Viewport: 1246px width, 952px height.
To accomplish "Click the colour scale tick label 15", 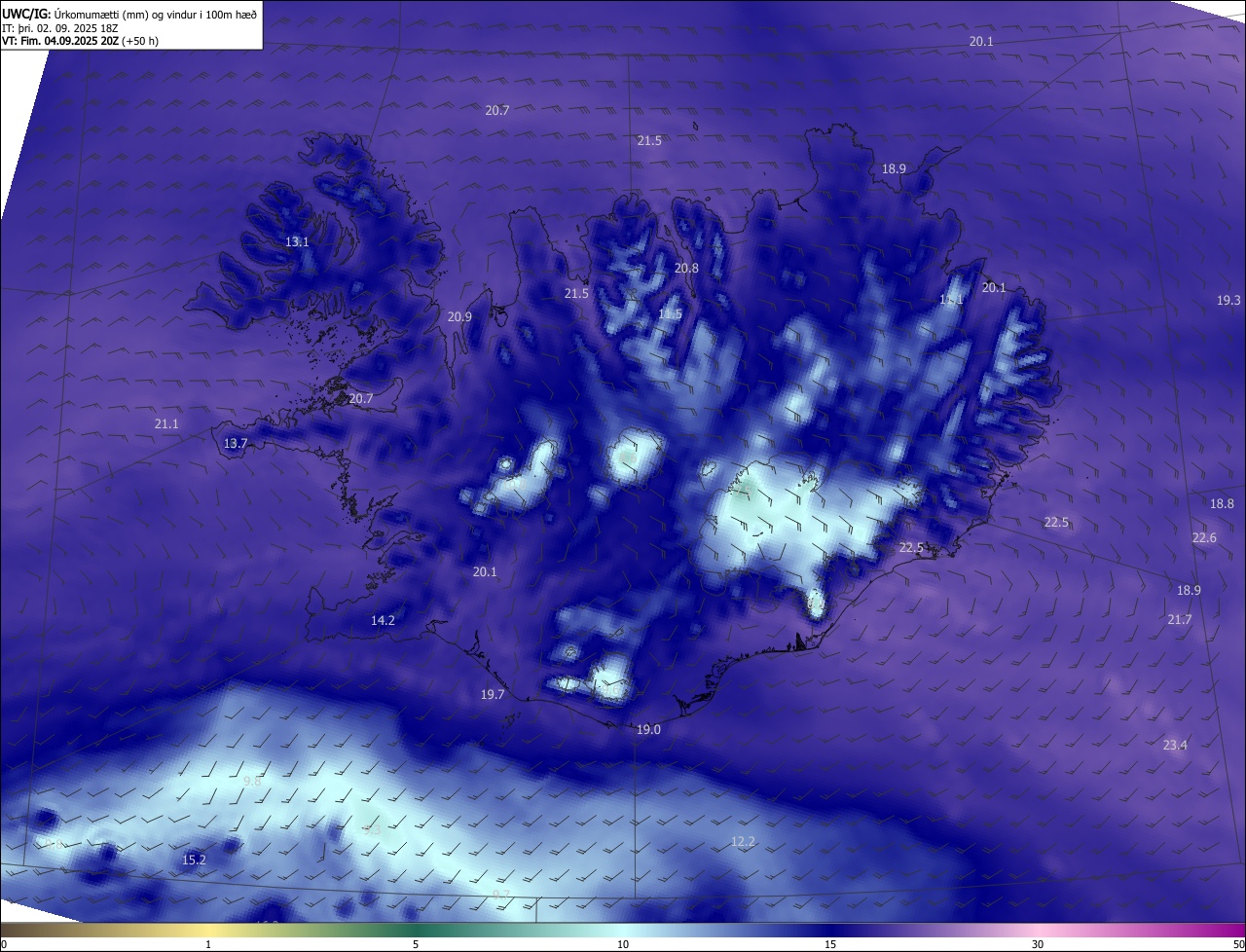I will point(830,944).
